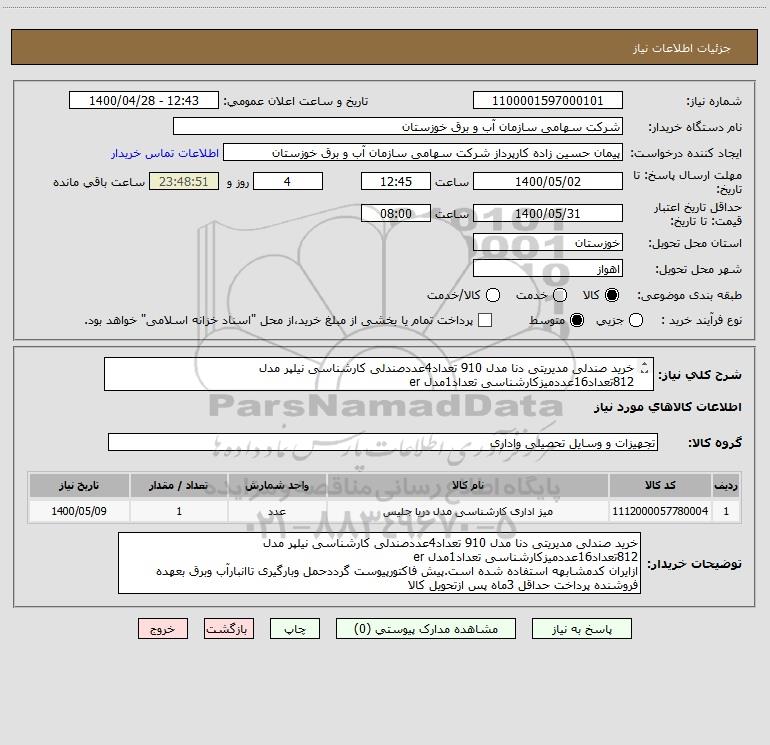Click the ایجاد کننده درخواست field
This screenshot has width=770, height=745.
click(423, 152)
